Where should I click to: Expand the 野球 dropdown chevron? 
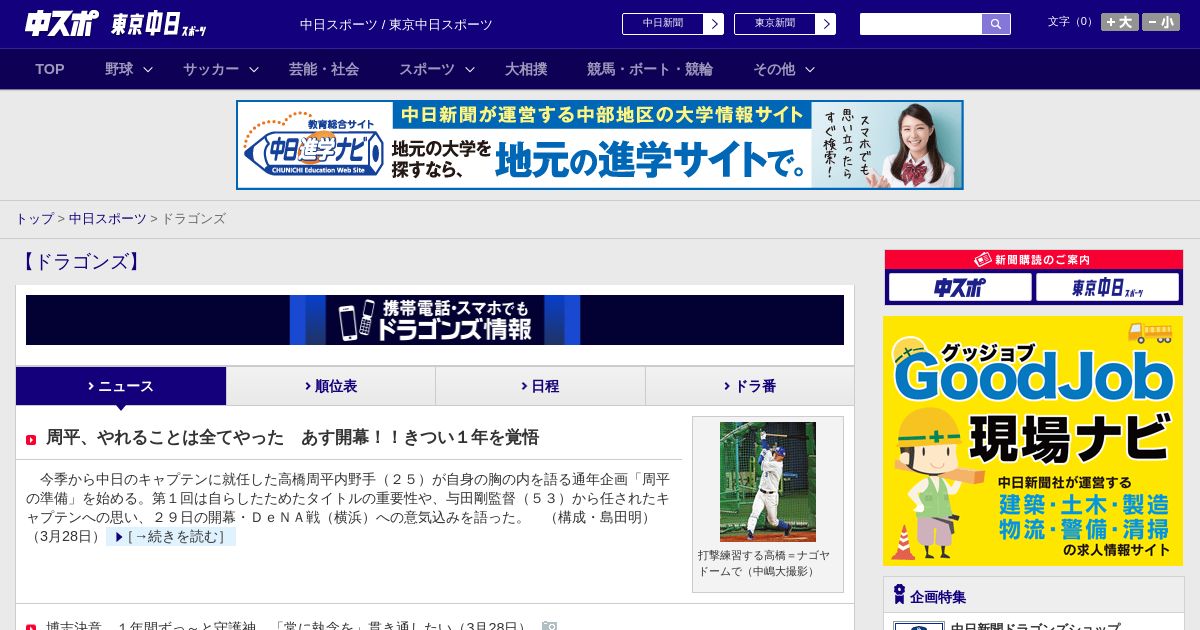click(x=148, y=69)
